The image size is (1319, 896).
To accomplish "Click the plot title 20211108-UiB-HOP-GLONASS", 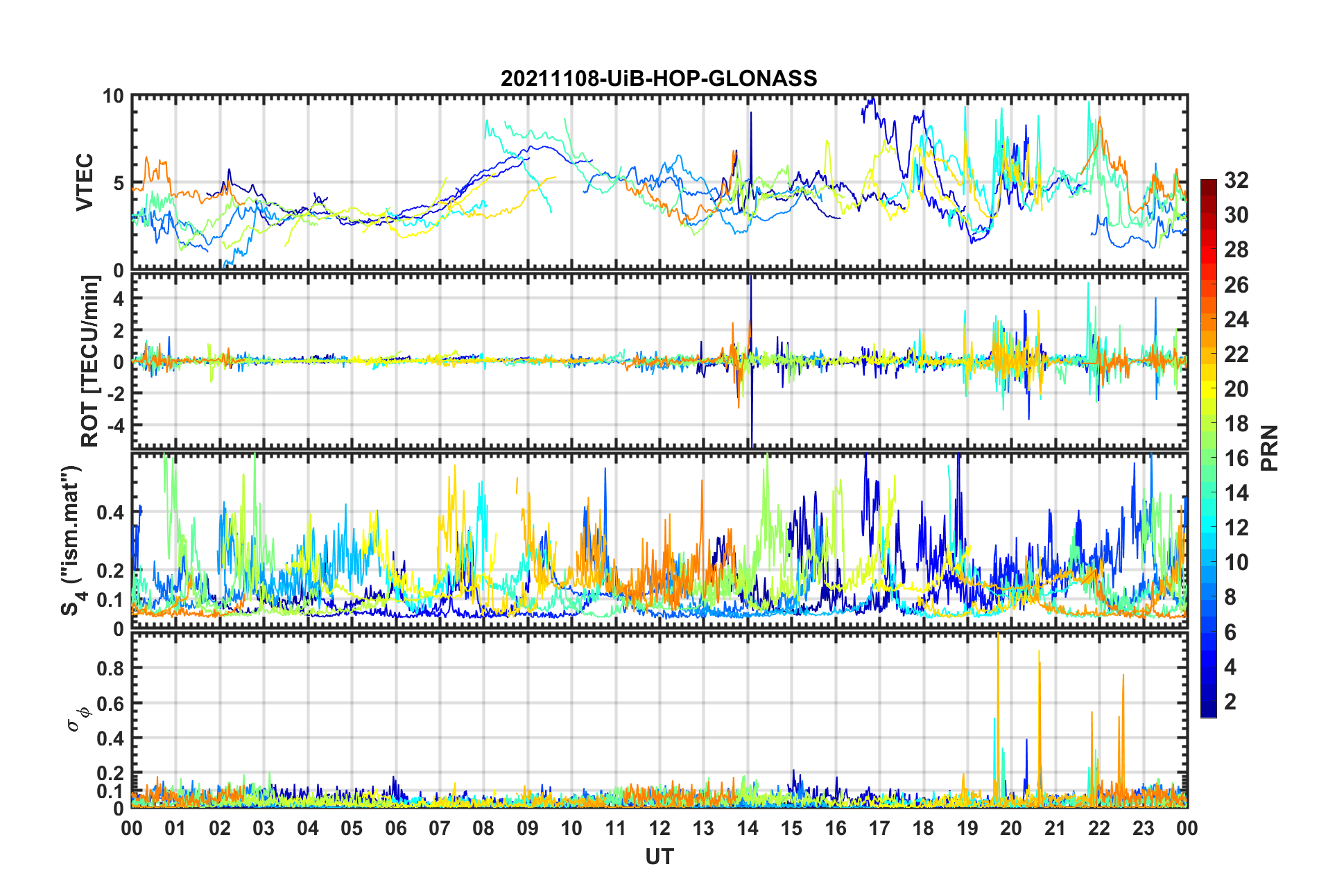I will click(x=659, y=78).
